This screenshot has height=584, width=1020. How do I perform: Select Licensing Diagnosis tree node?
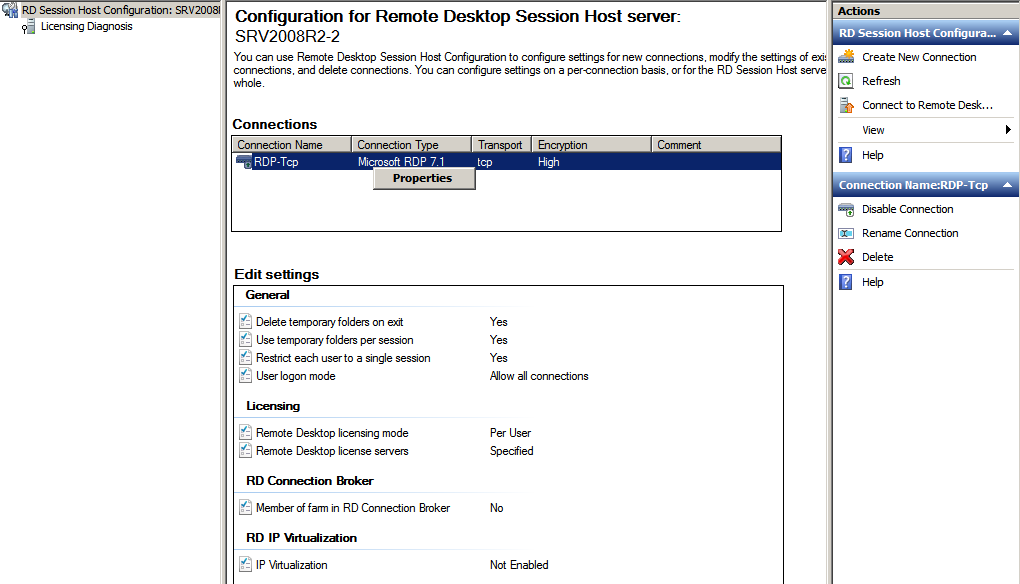87,27
